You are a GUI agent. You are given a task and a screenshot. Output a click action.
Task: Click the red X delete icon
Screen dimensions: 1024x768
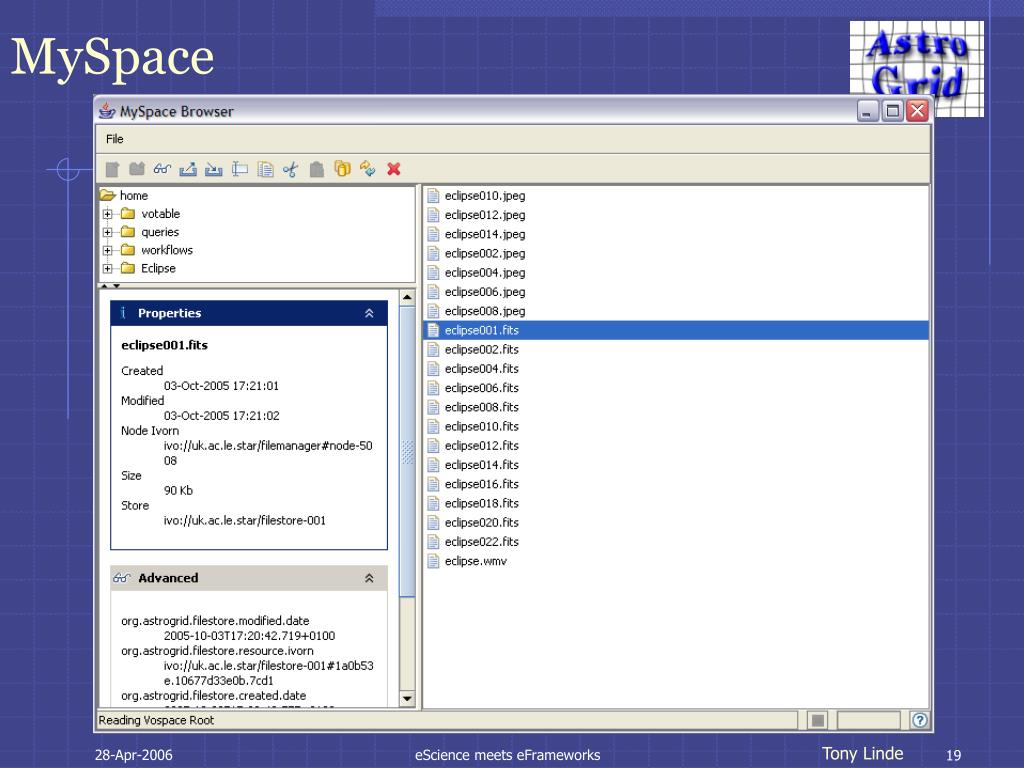pyautogui.click(x=394, y=169)
